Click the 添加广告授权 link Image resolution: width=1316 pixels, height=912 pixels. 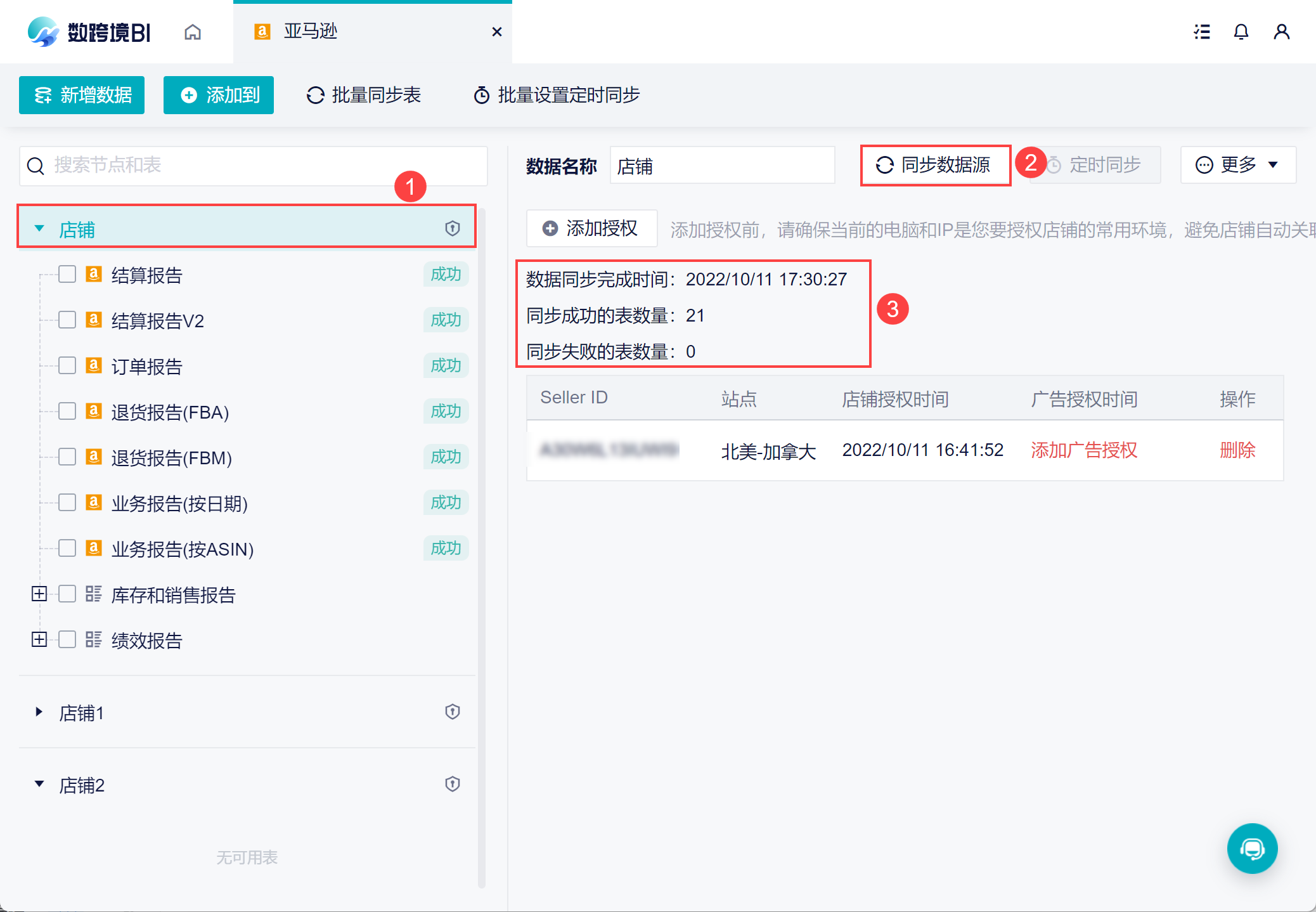tap(1083, 450)
